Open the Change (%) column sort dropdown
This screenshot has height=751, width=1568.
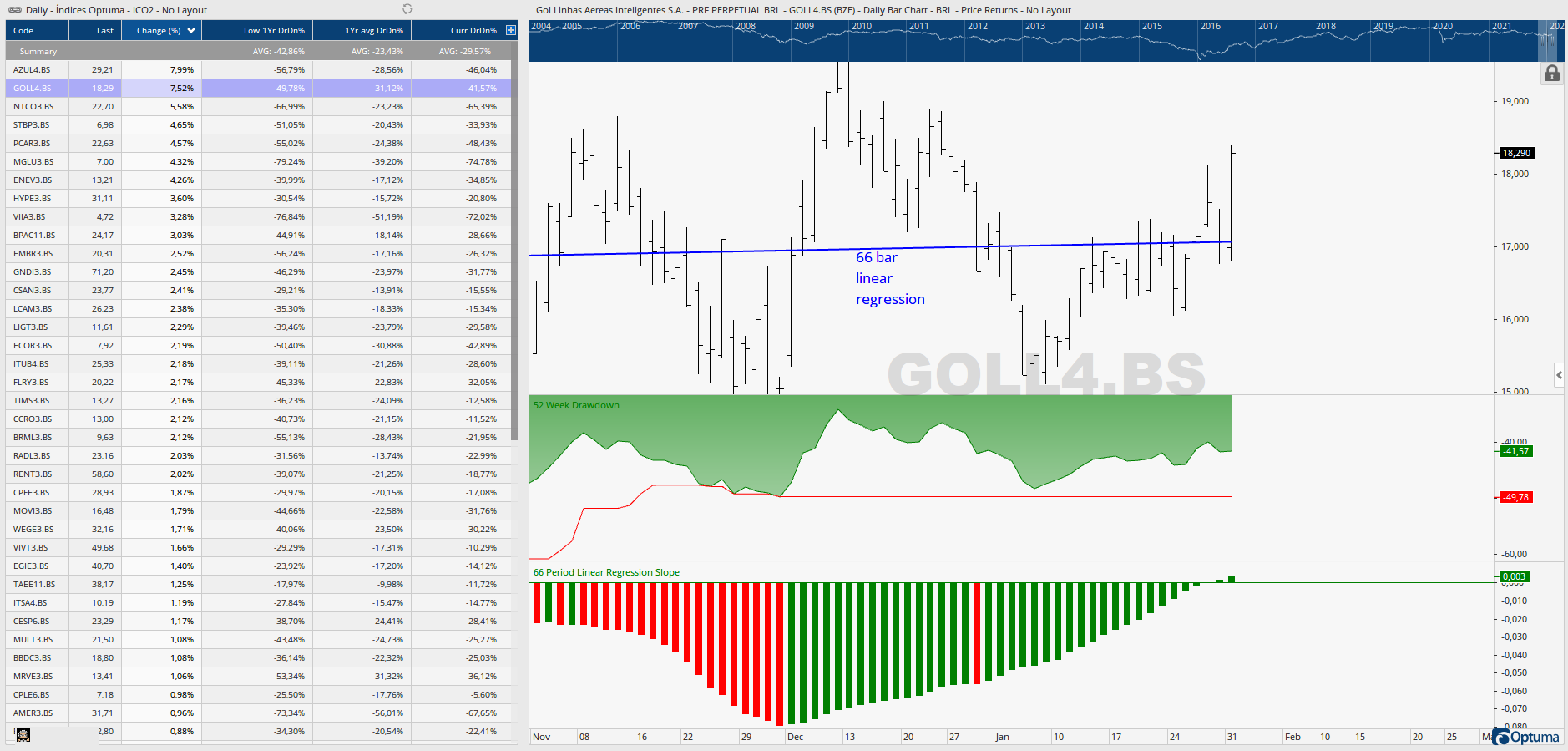pos(191,31)
